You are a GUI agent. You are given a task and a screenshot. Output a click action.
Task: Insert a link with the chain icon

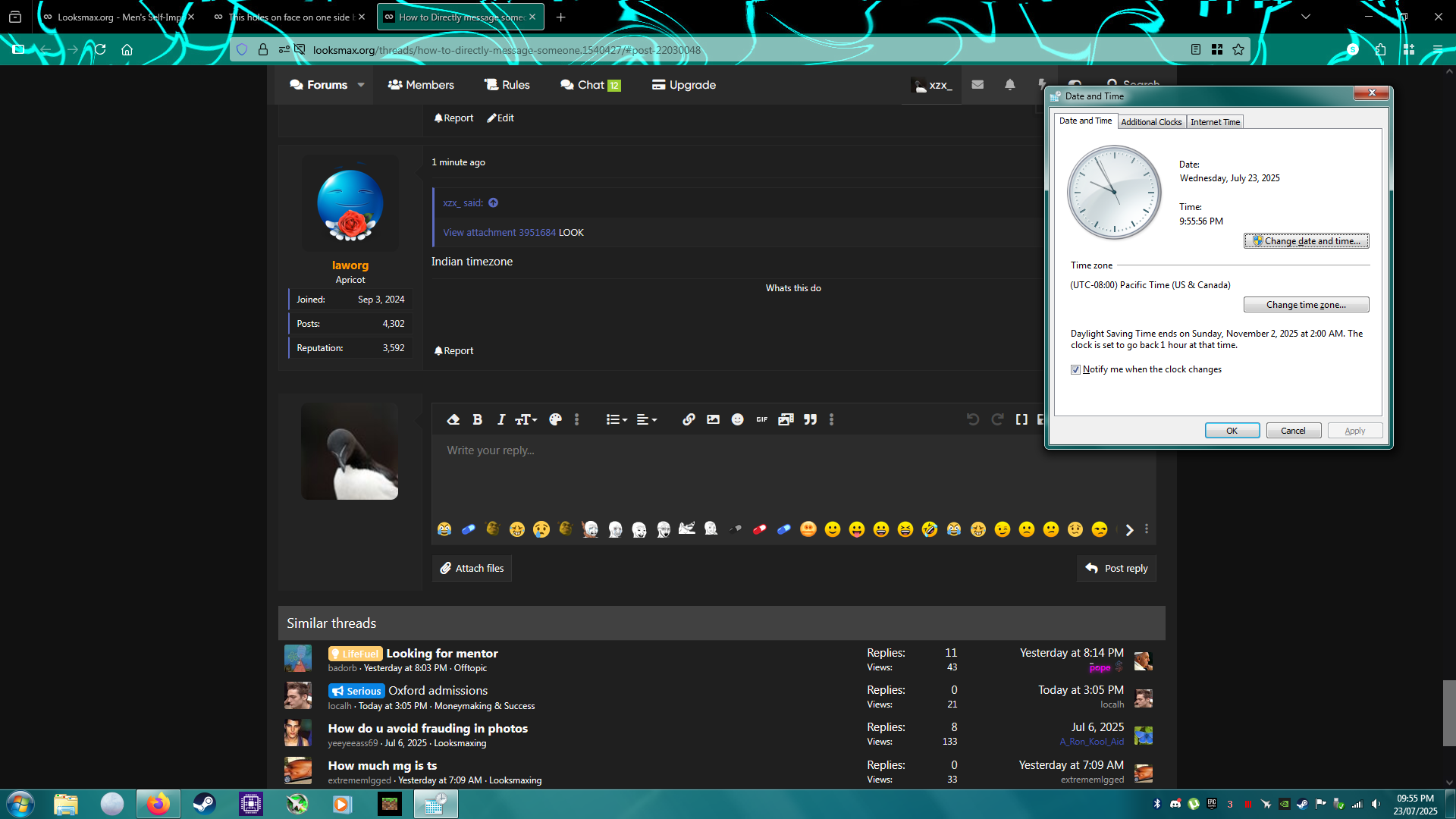click(x=689, y=419)
